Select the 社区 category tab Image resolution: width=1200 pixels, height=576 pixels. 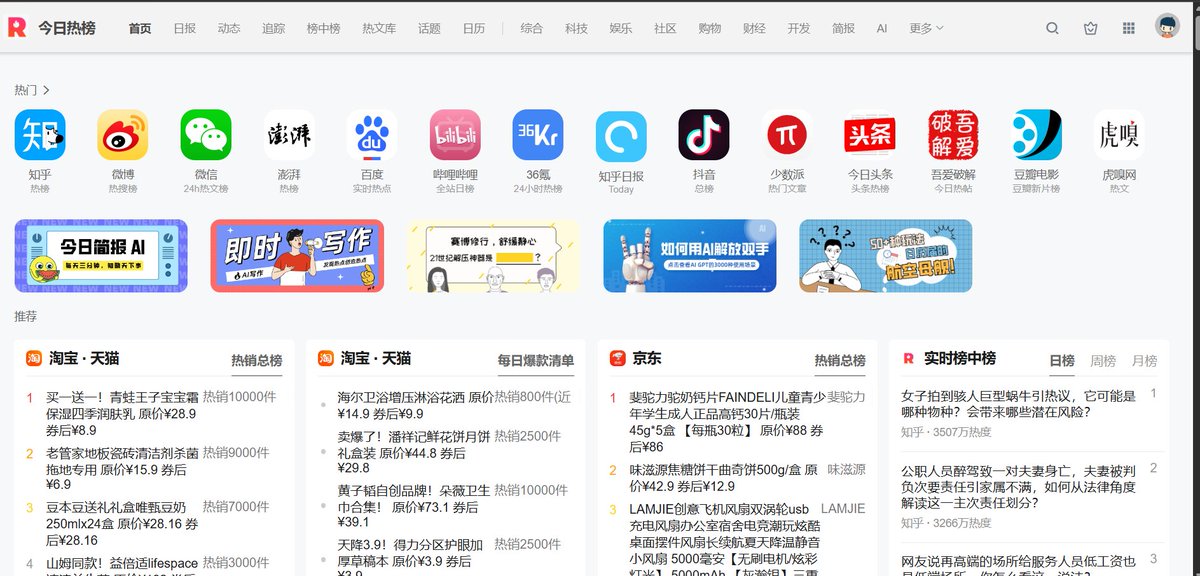[665, 28]
